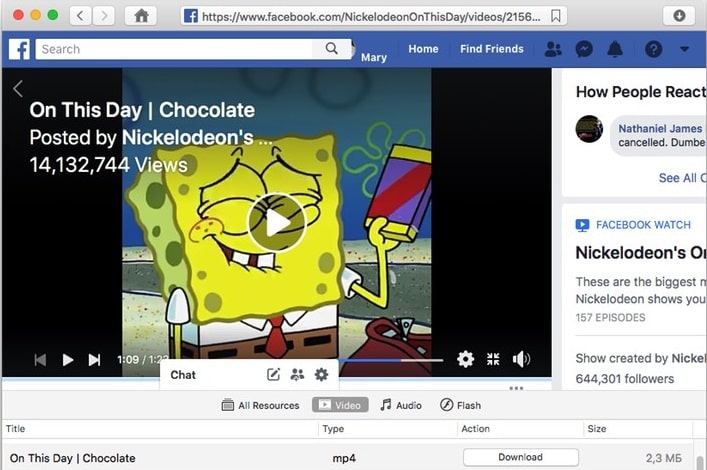
Task: Select the Video resources tab
Action: tap(340, 405)
